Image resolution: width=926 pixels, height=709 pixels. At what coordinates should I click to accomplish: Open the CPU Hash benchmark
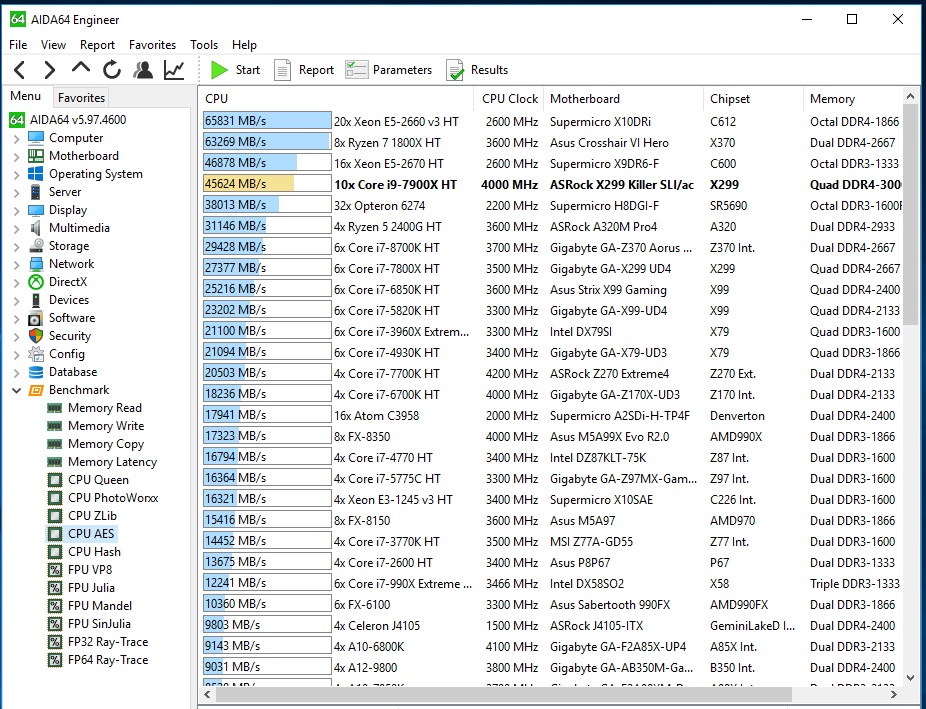coord(84,552)
